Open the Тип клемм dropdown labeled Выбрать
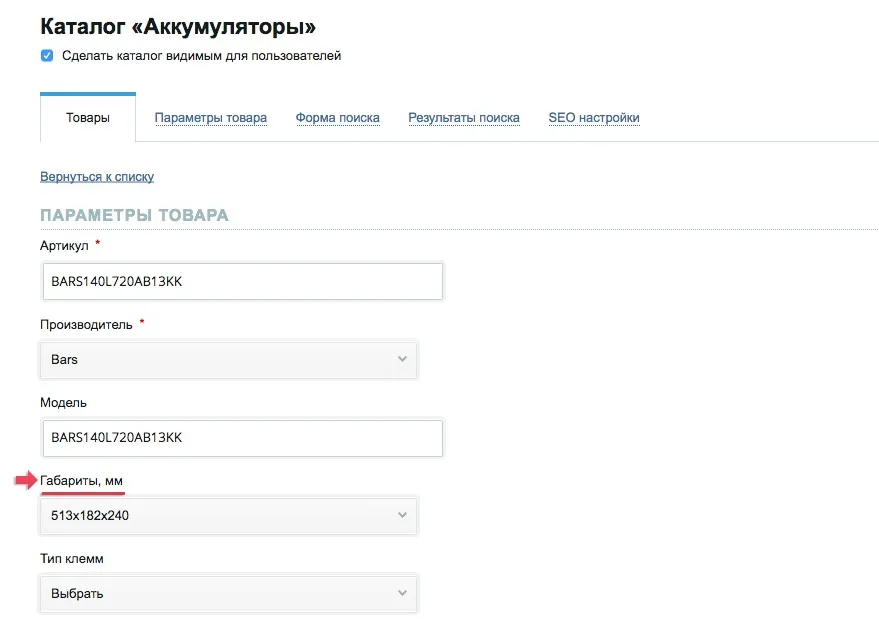 [229, 593]
